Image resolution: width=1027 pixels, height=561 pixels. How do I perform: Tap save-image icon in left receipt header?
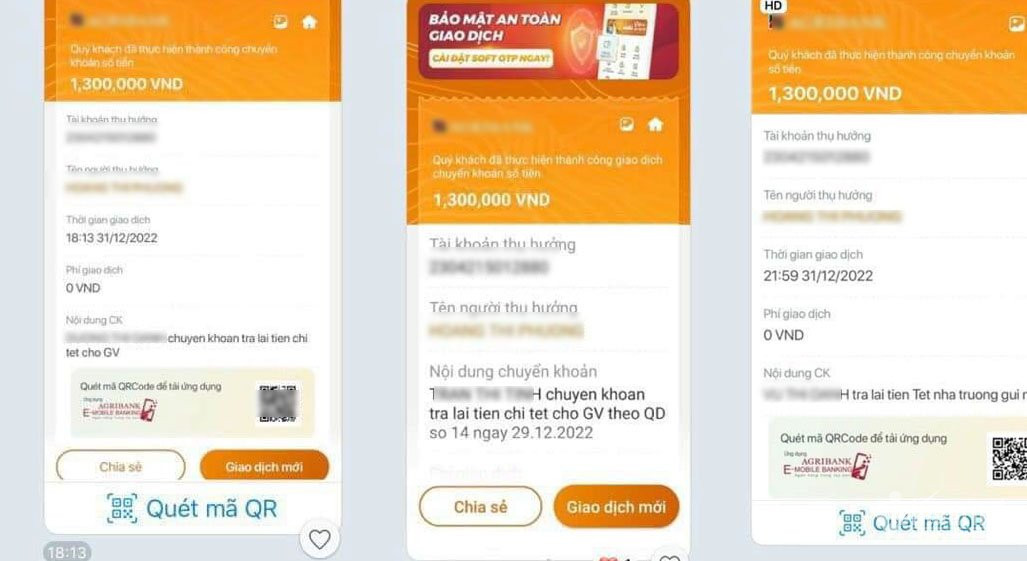click(280, 22)
